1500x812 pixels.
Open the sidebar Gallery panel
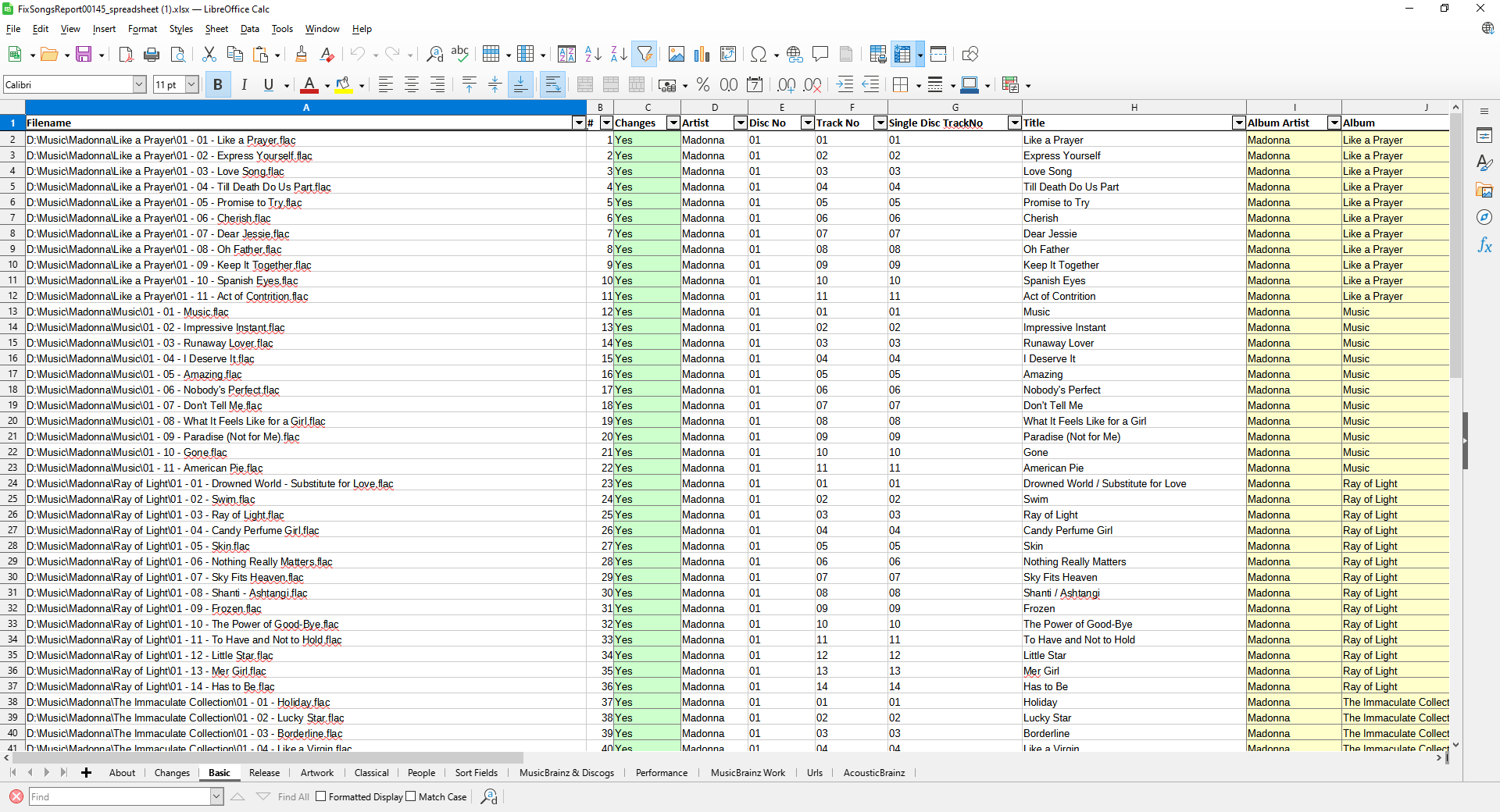point(1484,191)
